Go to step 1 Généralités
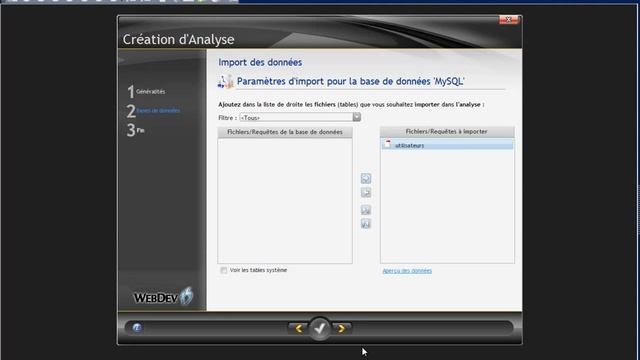The image size is (640, 360). (146, 91)
